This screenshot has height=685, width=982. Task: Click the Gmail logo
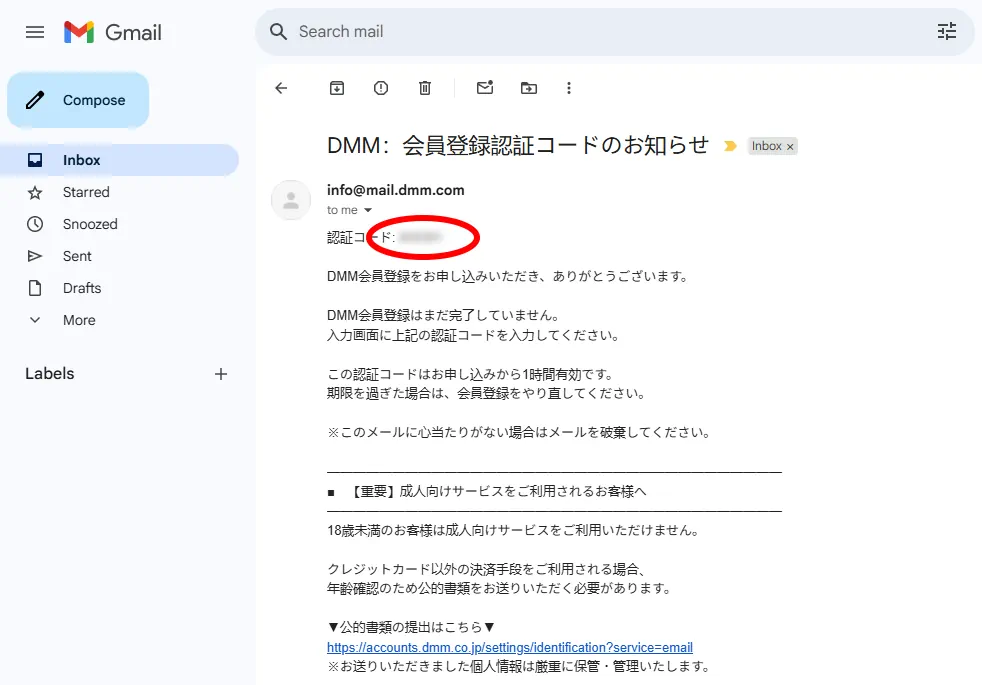coord(113,32)
